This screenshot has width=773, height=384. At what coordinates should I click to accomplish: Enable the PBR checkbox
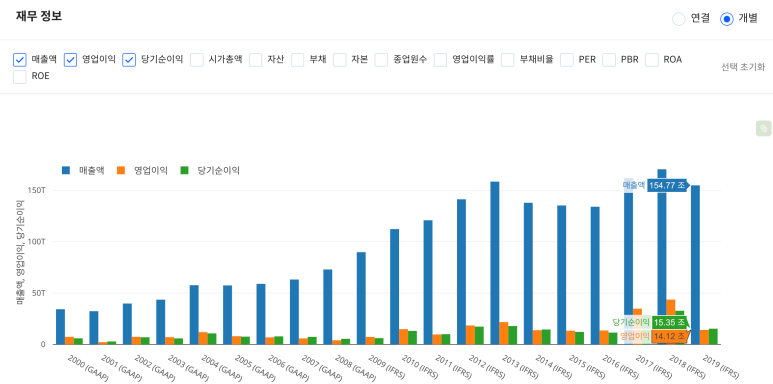pos(609,60)
